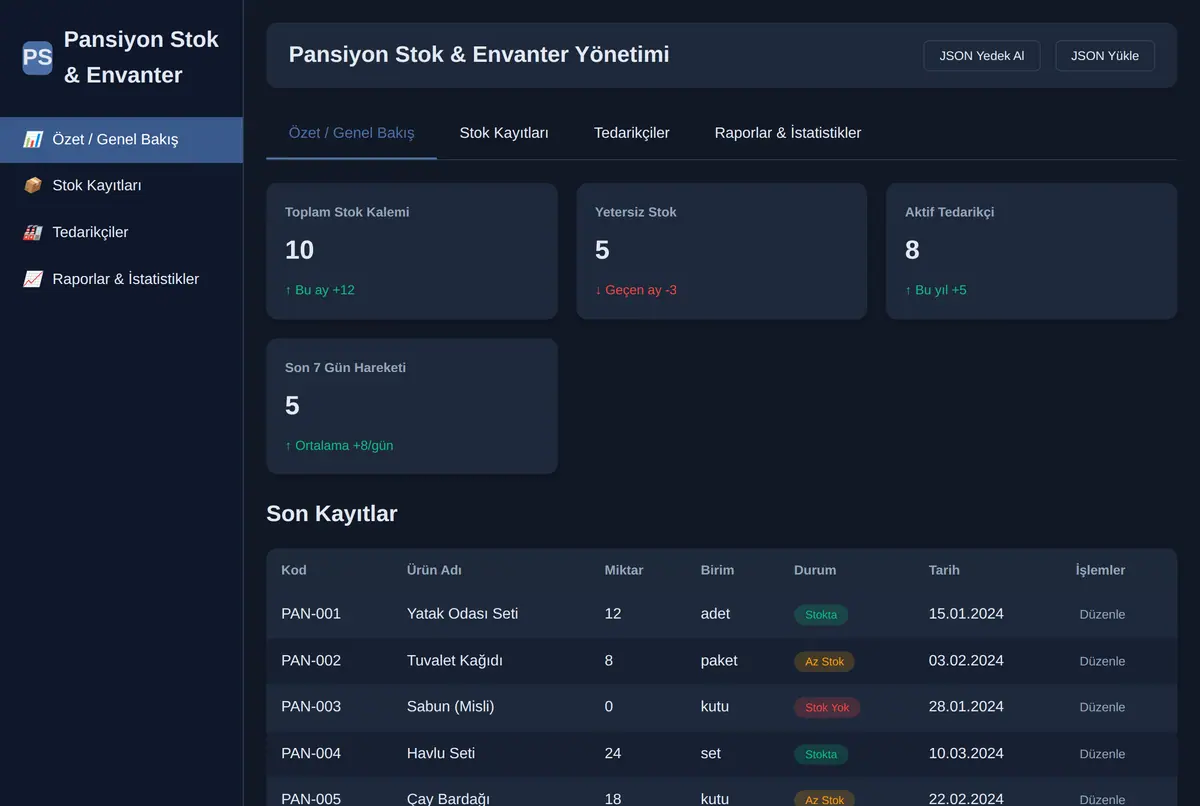Click the Ürün Adı column header
This screenshot has height=806, width=1200.
pyautogui.click(x=434, y=570)
